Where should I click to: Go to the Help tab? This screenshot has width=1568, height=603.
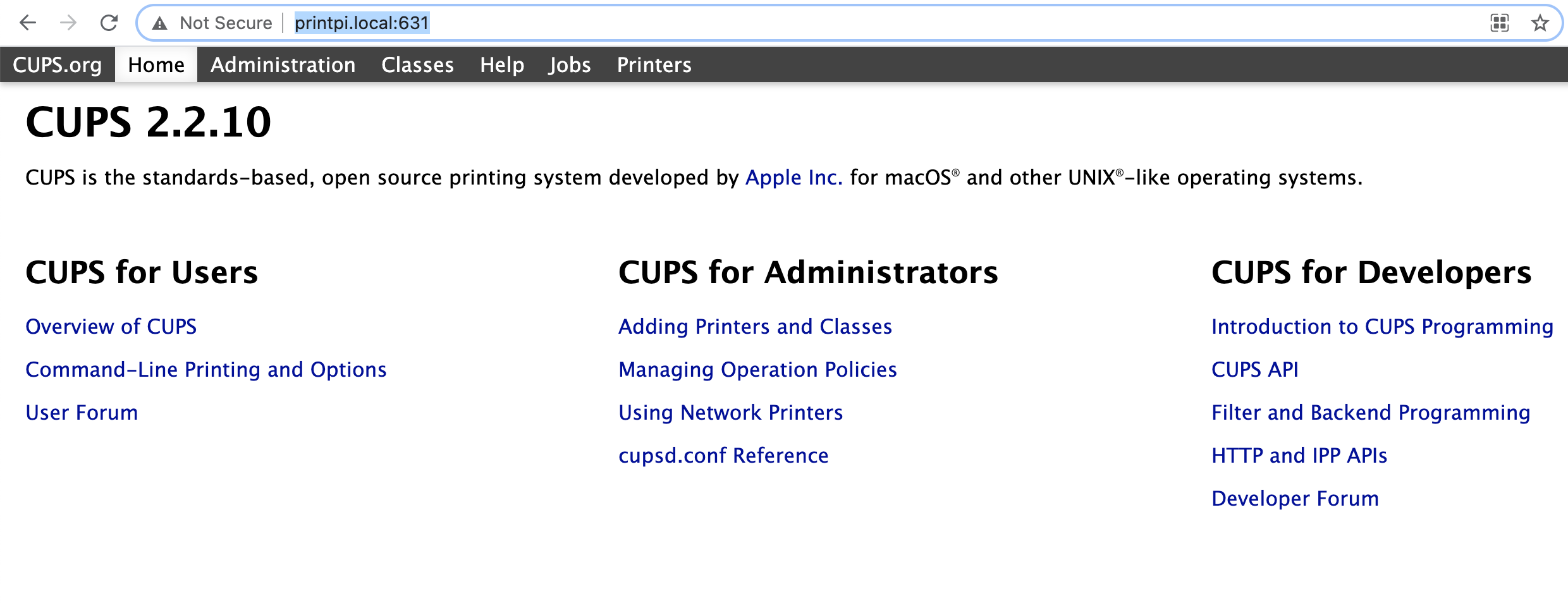(x=501, y=65)
